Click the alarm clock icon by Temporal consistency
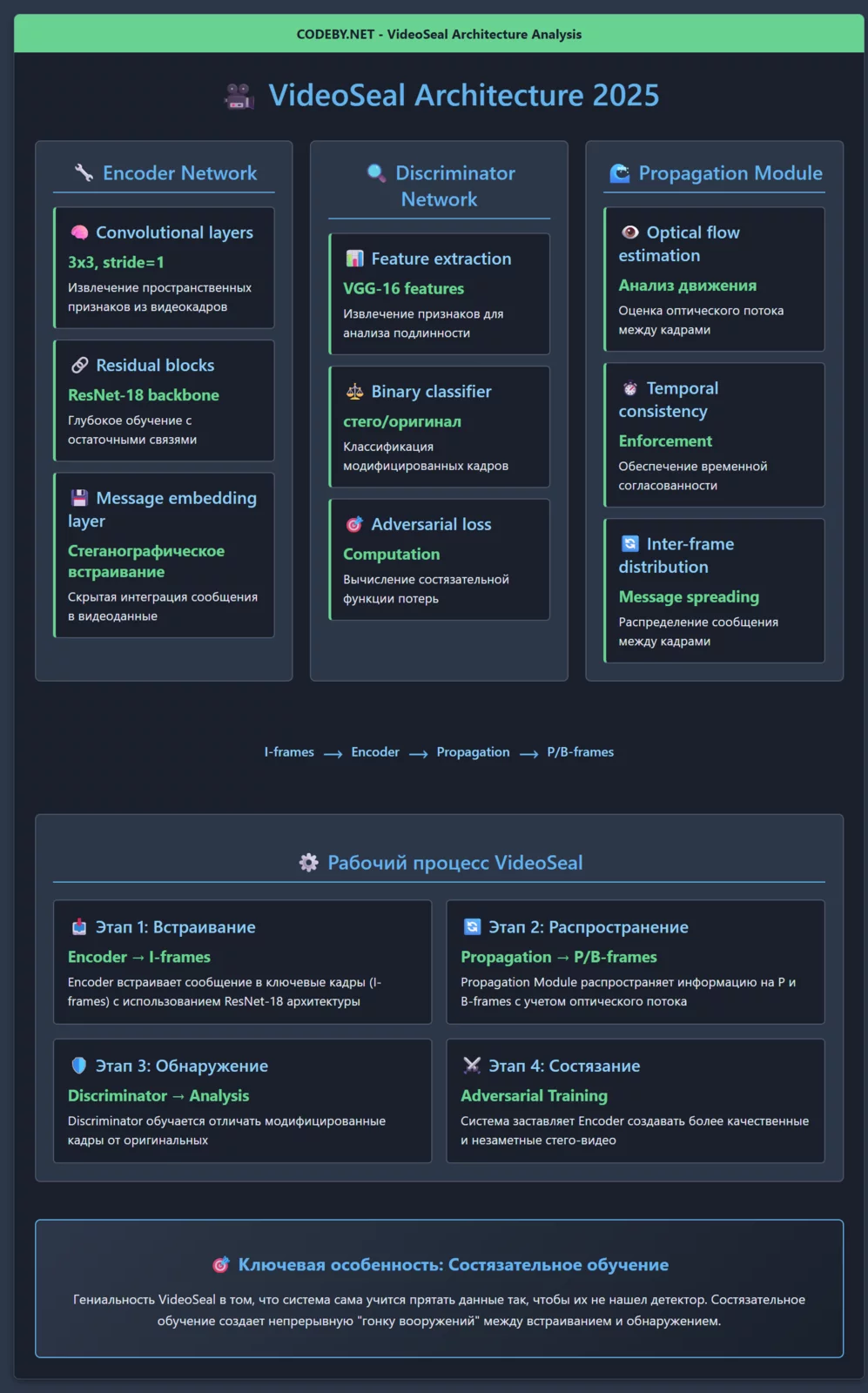The width and height of the screenshot is (868, 1393). [x=630, y=388]
